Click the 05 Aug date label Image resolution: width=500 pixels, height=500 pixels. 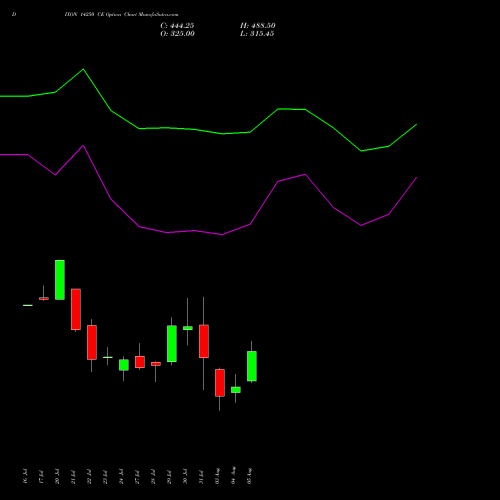click(249, 476)
